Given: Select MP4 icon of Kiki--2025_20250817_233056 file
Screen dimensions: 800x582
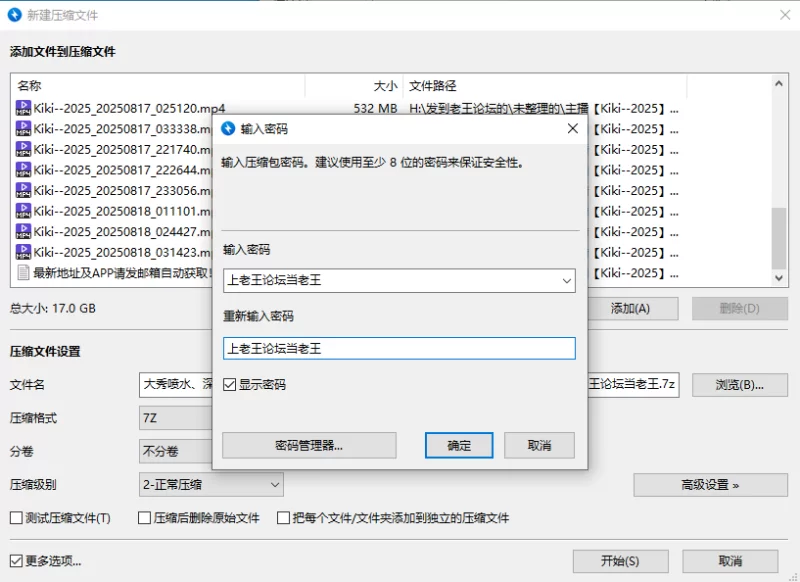Looking at the screenshot, I should point(23,190).
